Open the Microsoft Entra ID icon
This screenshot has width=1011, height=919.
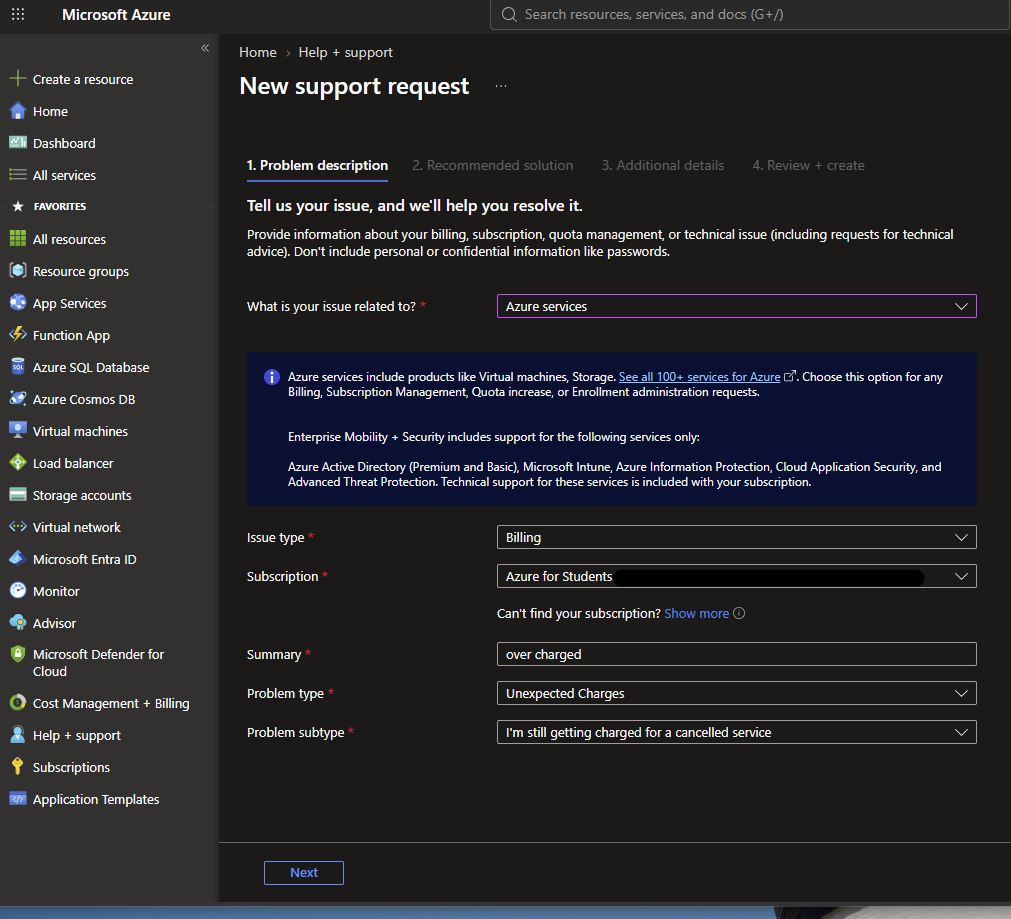(x=18, y=558)
